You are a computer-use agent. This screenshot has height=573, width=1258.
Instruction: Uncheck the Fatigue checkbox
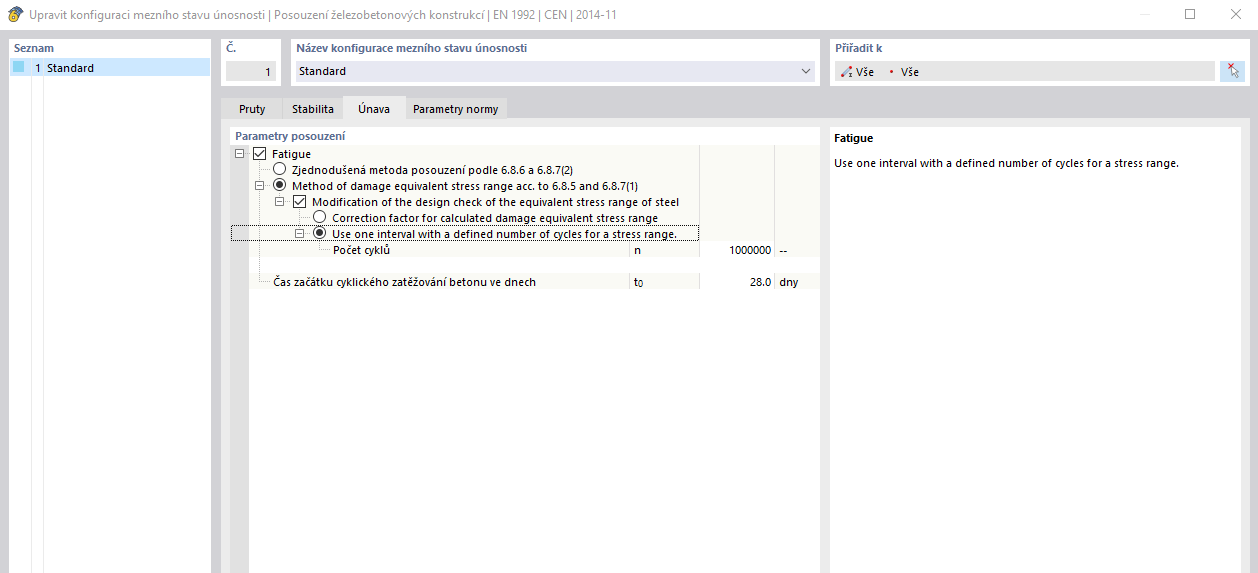[260, 154]
